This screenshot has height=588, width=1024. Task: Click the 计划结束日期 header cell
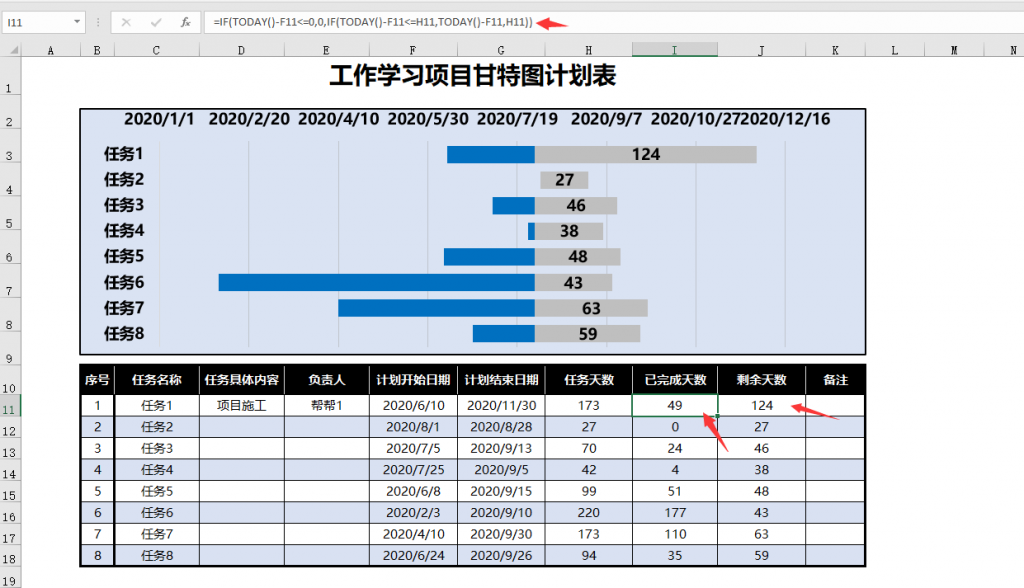tap(502, 380)
